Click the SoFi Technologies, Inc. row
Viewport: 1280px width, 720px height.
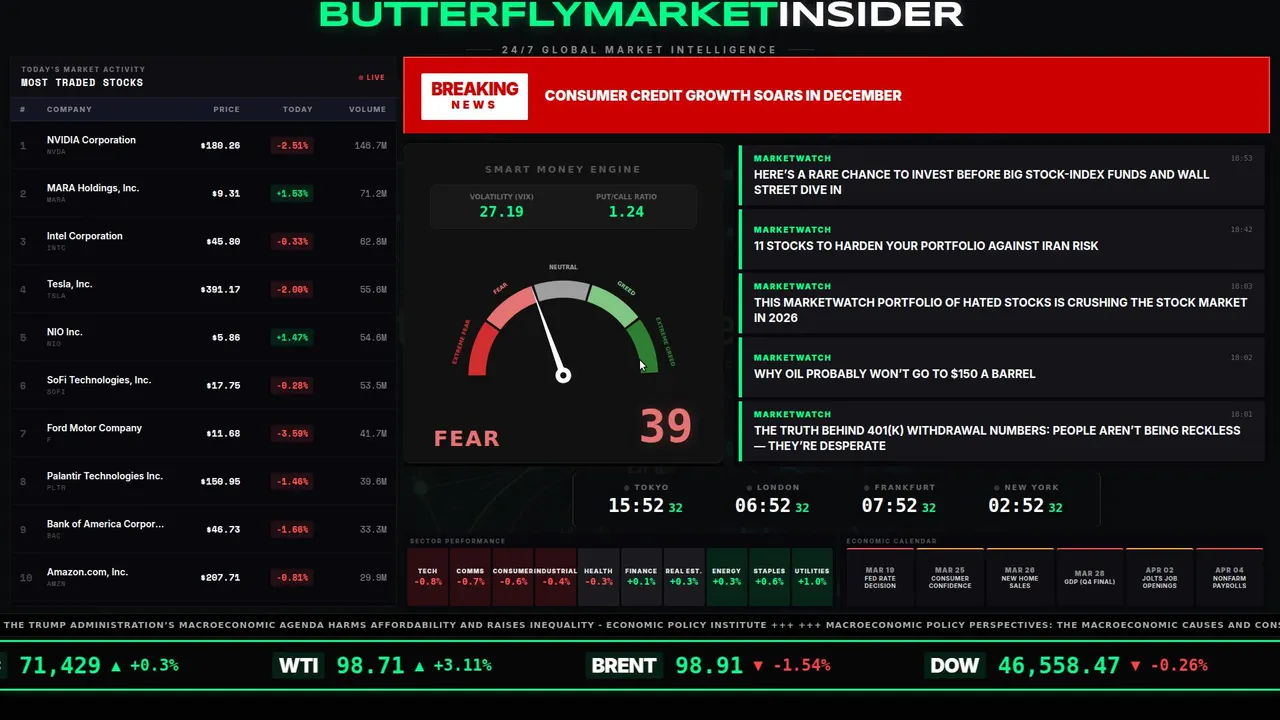click(204, 385)
